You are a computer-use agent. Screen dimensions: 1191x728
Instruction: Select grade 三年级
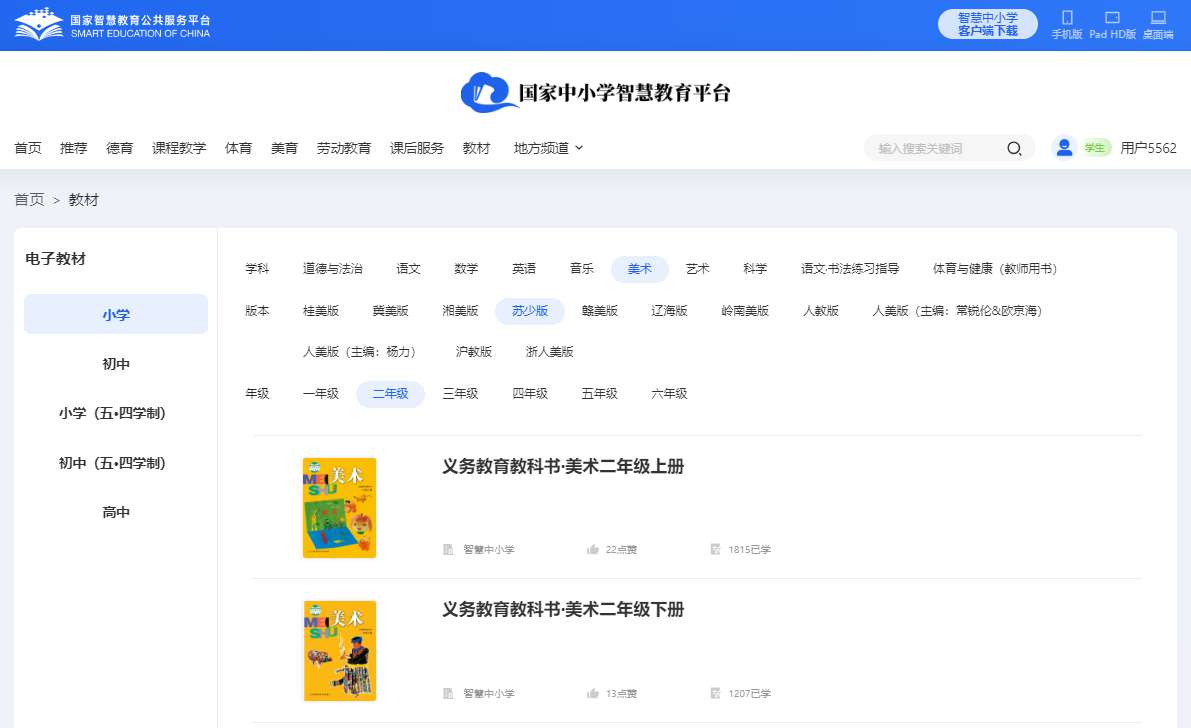460,394
